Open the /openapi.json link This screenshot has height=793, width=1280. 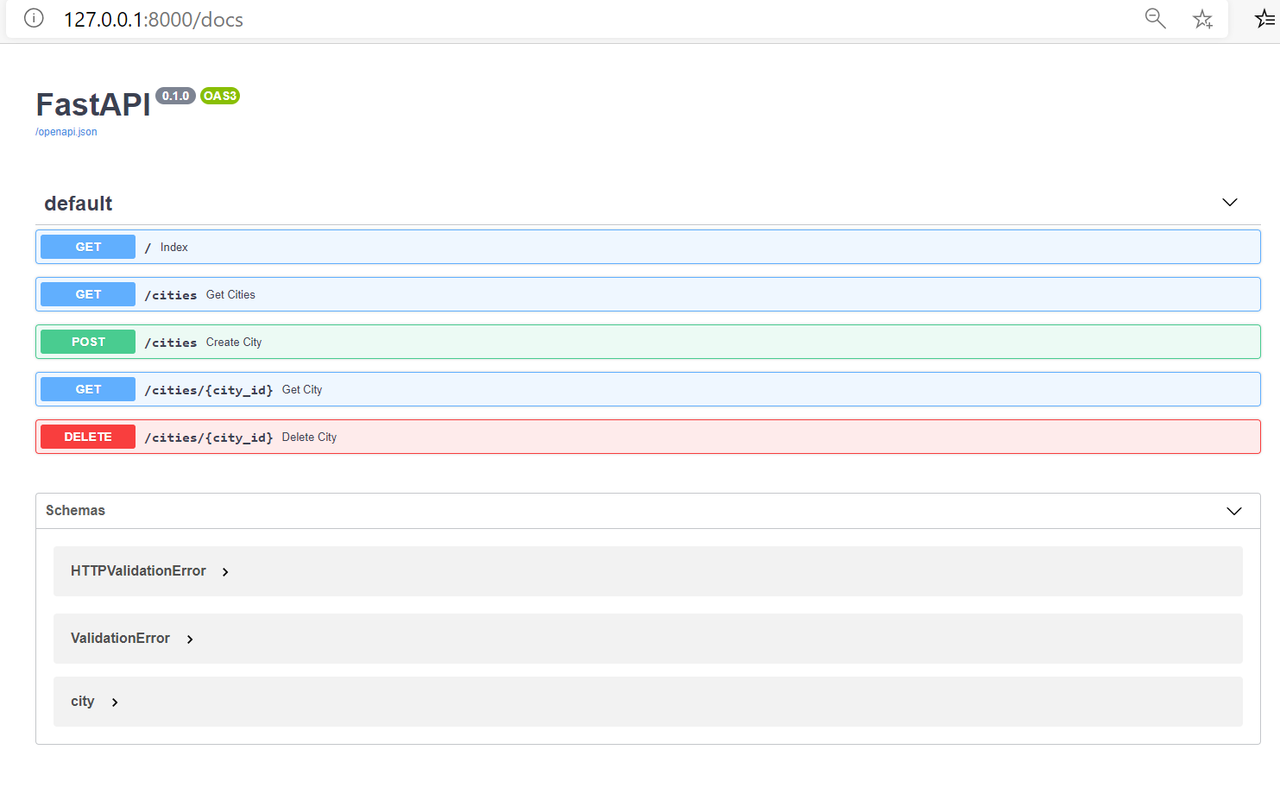[x=66, y=132]
